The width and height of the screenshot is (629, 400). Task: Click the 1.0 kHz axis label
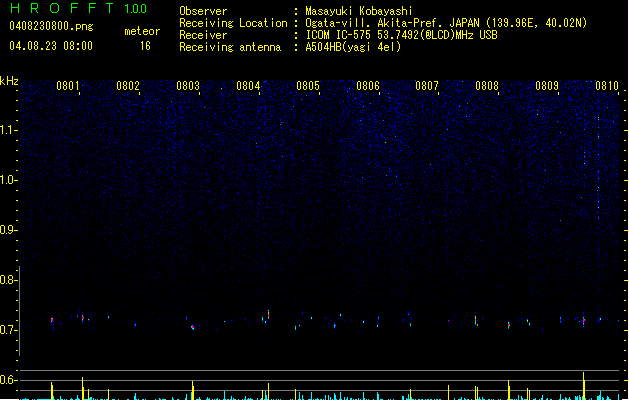coord(8,180)
